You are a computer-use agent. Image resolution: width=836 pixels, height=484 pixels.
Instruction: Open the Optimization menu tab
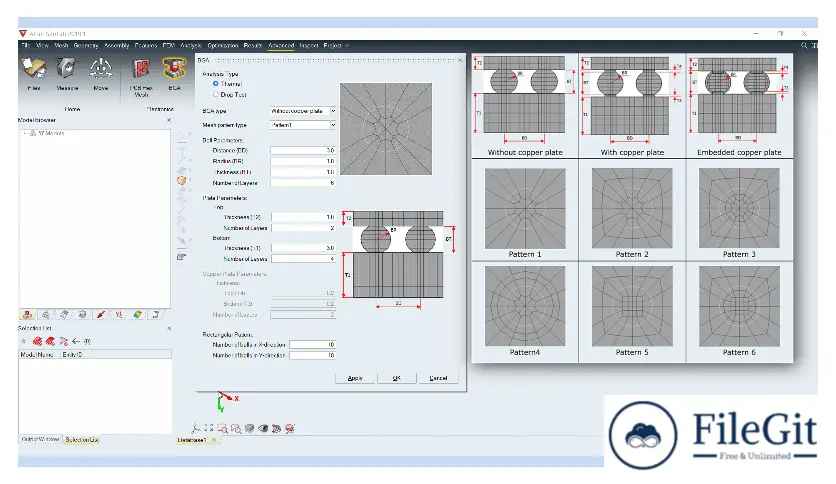(x=223, y=46)
